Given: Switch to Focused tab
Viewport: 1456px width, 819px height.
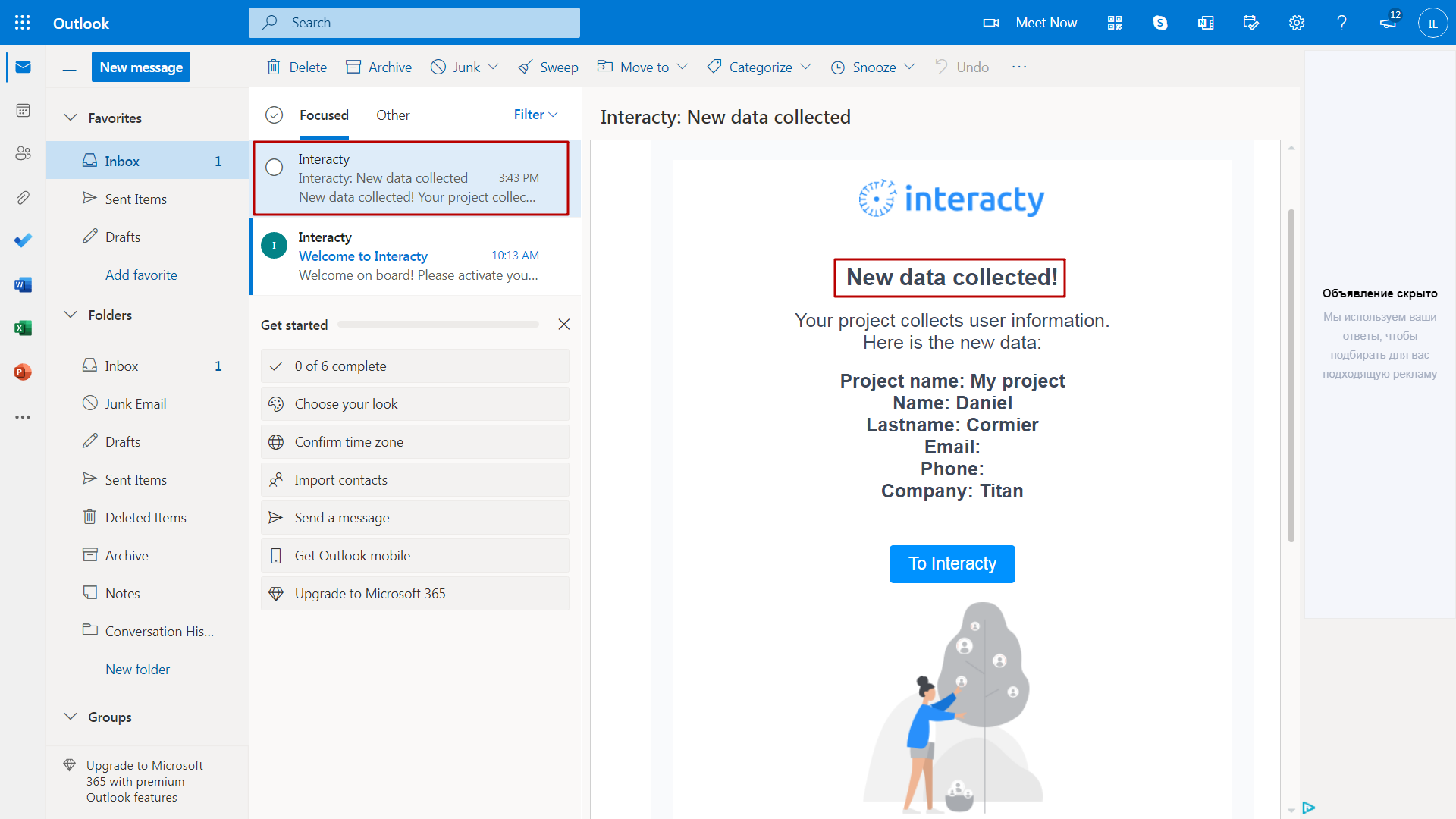Looking at the screenshot, I should [x=324, y=115].
